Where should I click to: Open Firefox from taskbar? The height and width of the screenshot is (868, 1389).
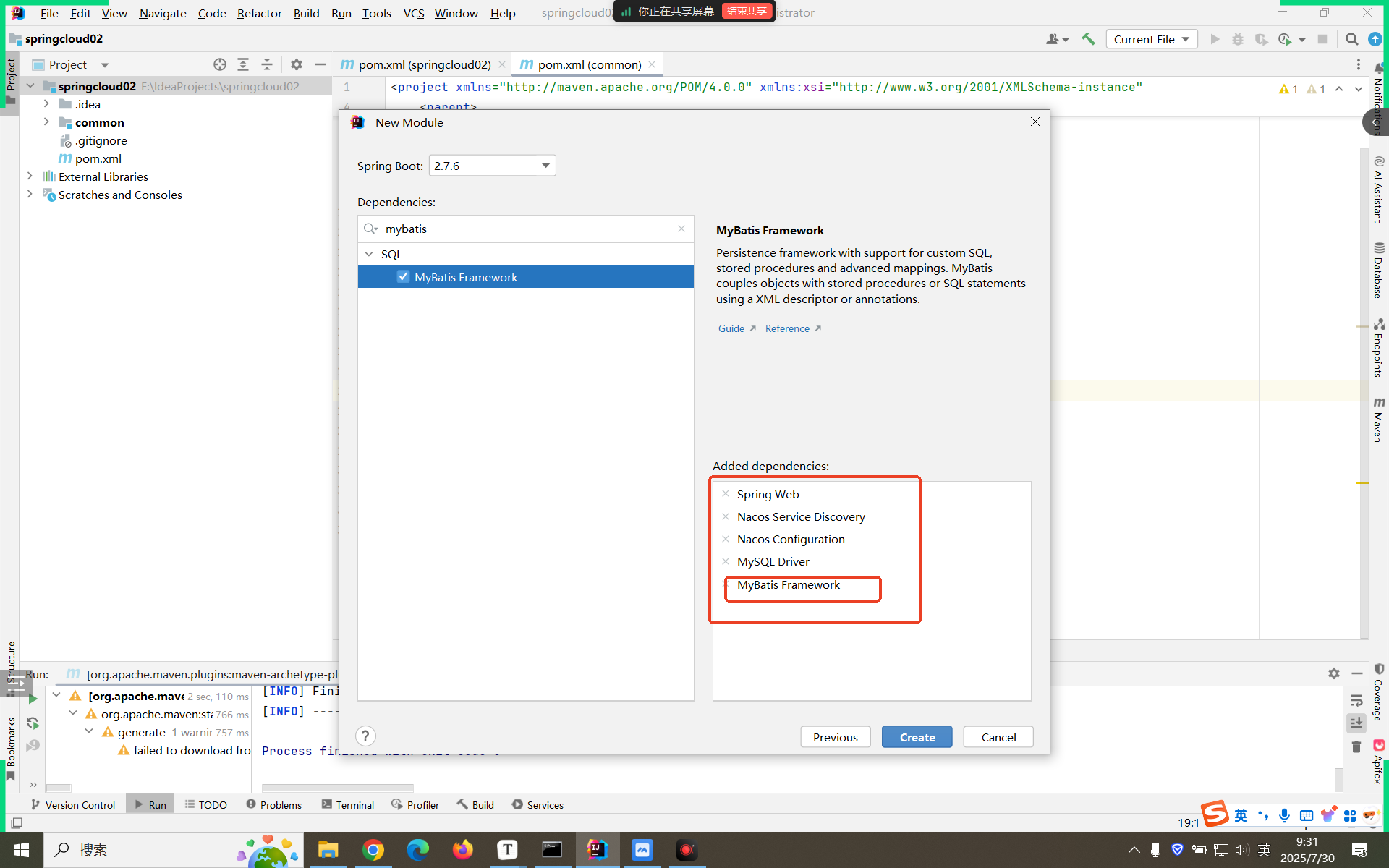coord(462,850)
